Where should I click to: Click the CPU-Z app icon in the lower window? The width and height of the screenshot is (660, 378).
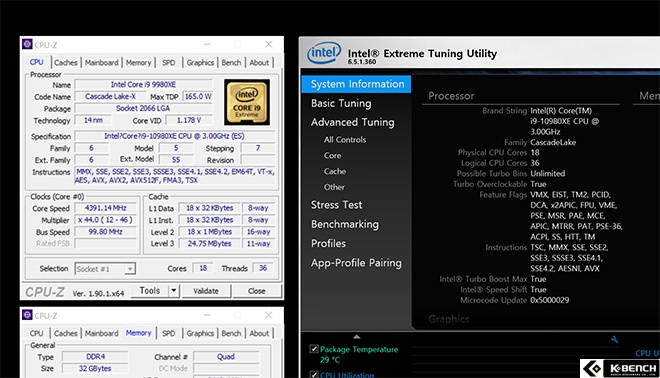click(27, 315)
